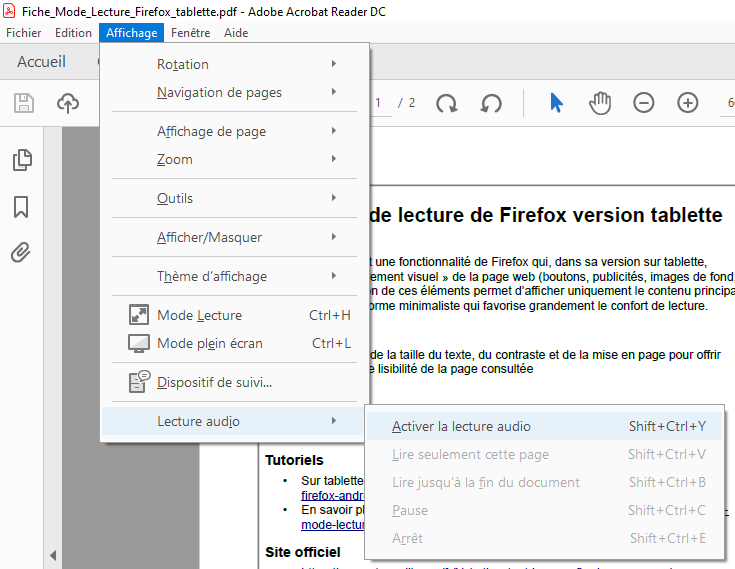Open the attachments paperclip panel

21,252
